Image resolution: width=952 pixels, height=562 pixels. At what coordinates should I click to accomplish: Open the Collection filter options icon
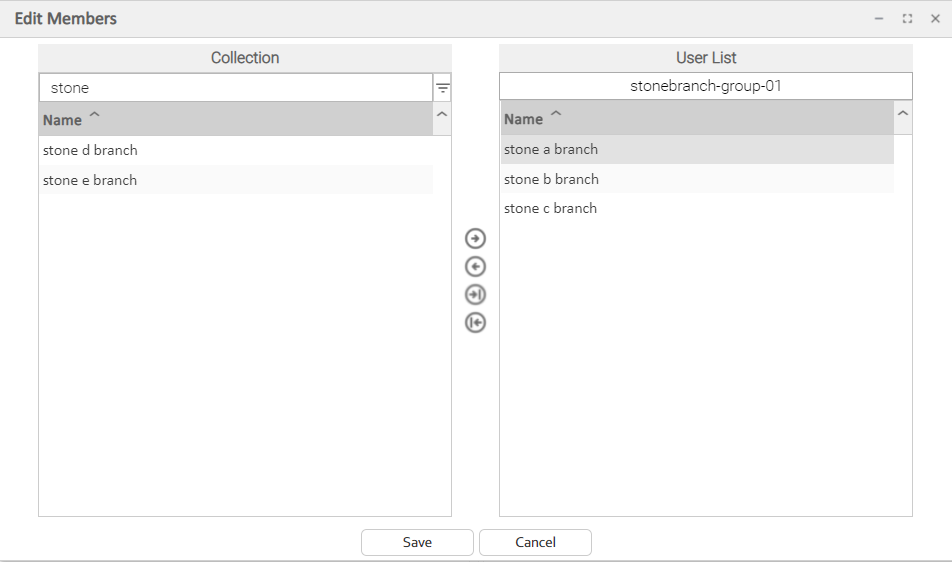pos(442,88)
